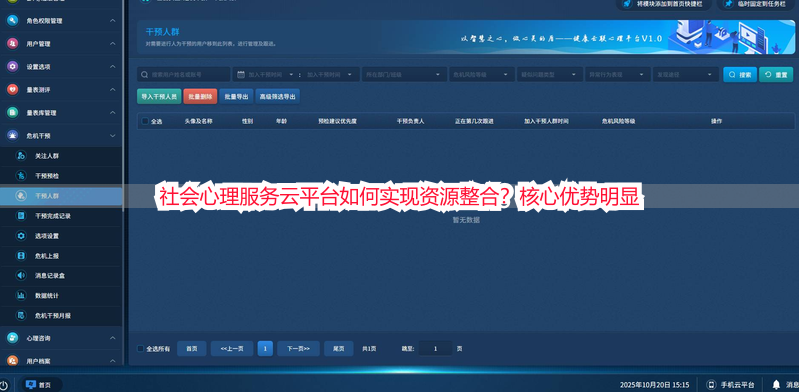Click the 重置 button
The image size is (799, 392).
[776, 74]
